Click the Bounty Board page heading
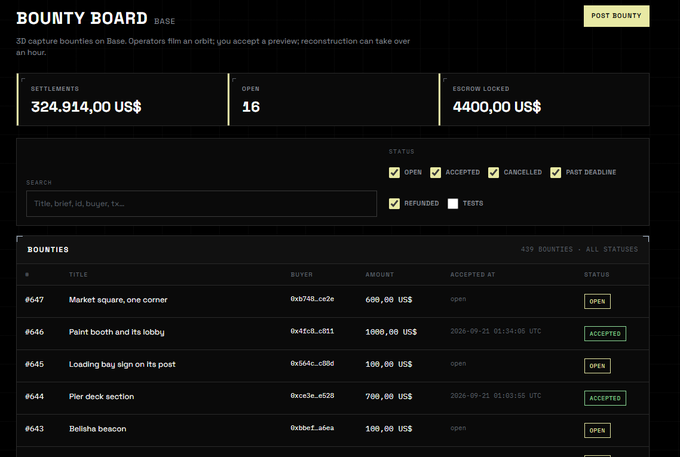Viewport: 680px width, 457px height. point(82,18)
